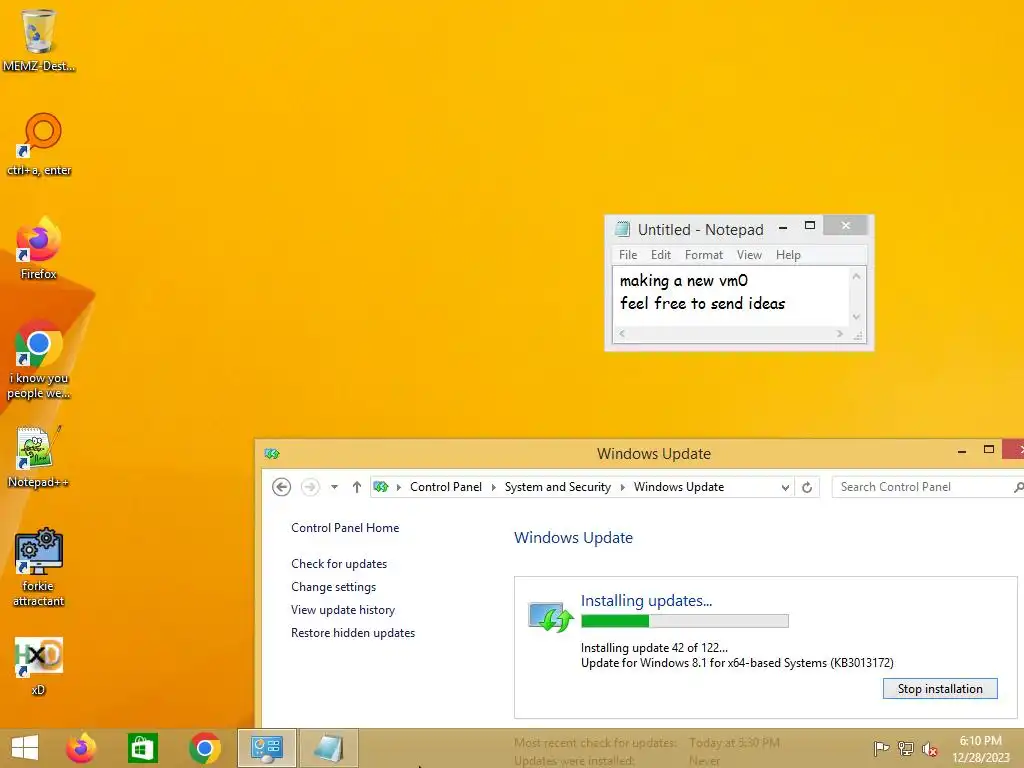Click the Windows Update breadcrumb segment
The height and width of the screenshot is (768, 1024).
(679, 487)
